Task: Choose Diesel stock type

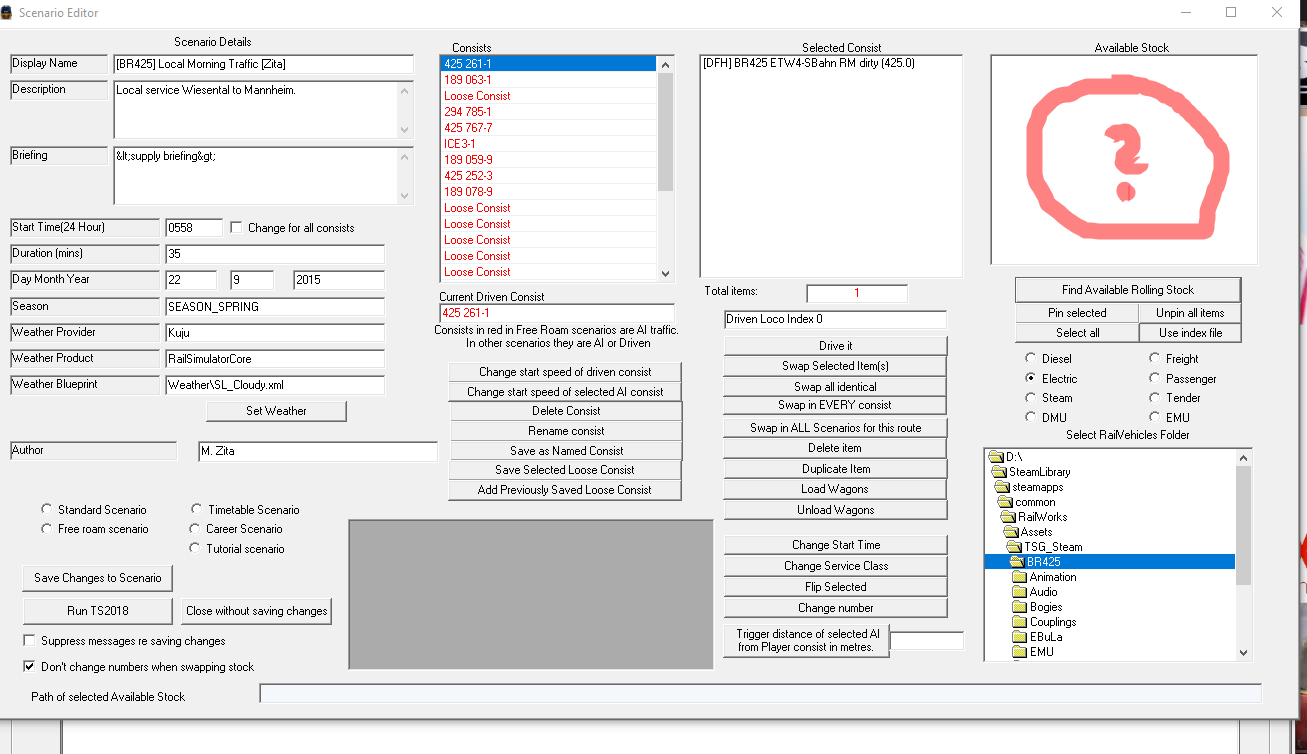Action: (1030, 358)
